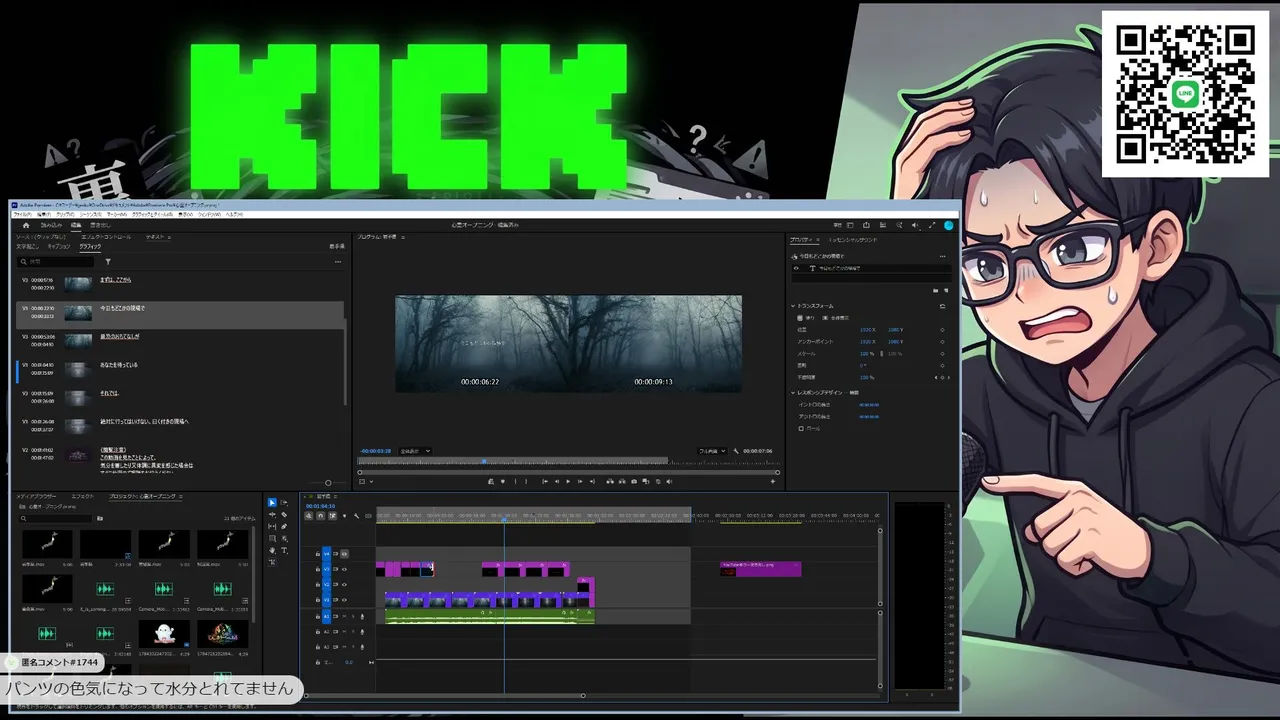The height and width of the screenshot is (720, 1280).
Task: Click the Reset Transform icon in Properties
Action: coord(943,306)
